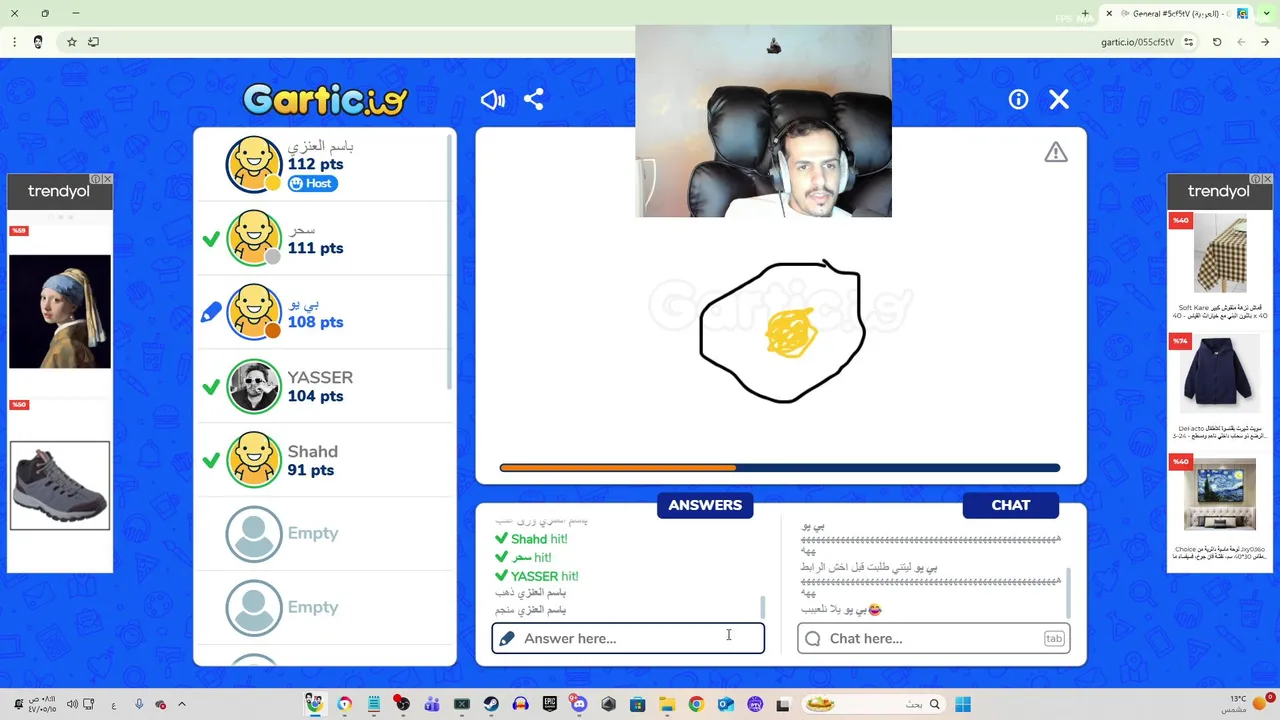Viewport: 1280px width, 720px height.
Task: Click YASSER's avatar photo
Action: [254, 386]
